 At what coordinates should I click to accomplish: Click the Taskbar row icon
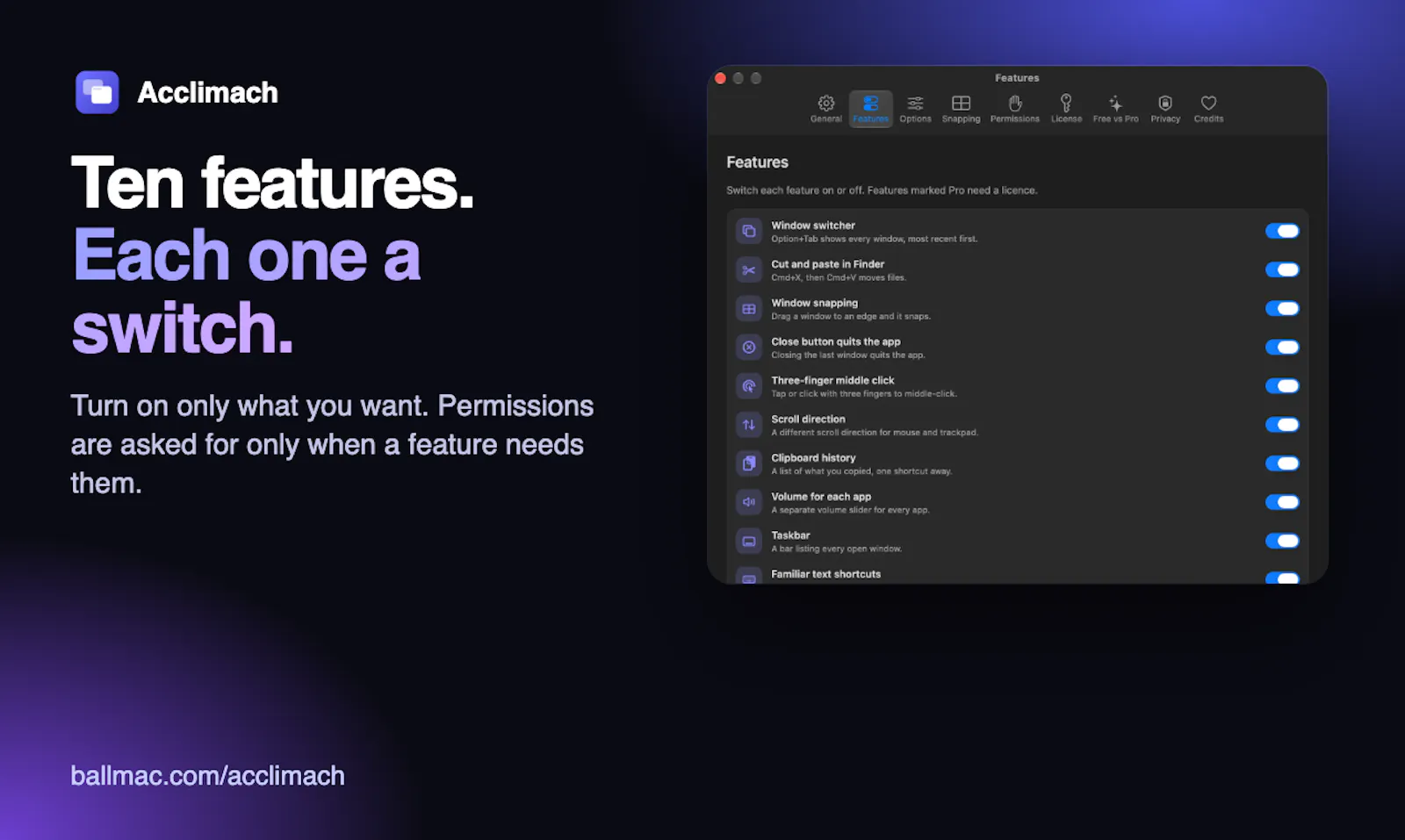coord(749,541)
